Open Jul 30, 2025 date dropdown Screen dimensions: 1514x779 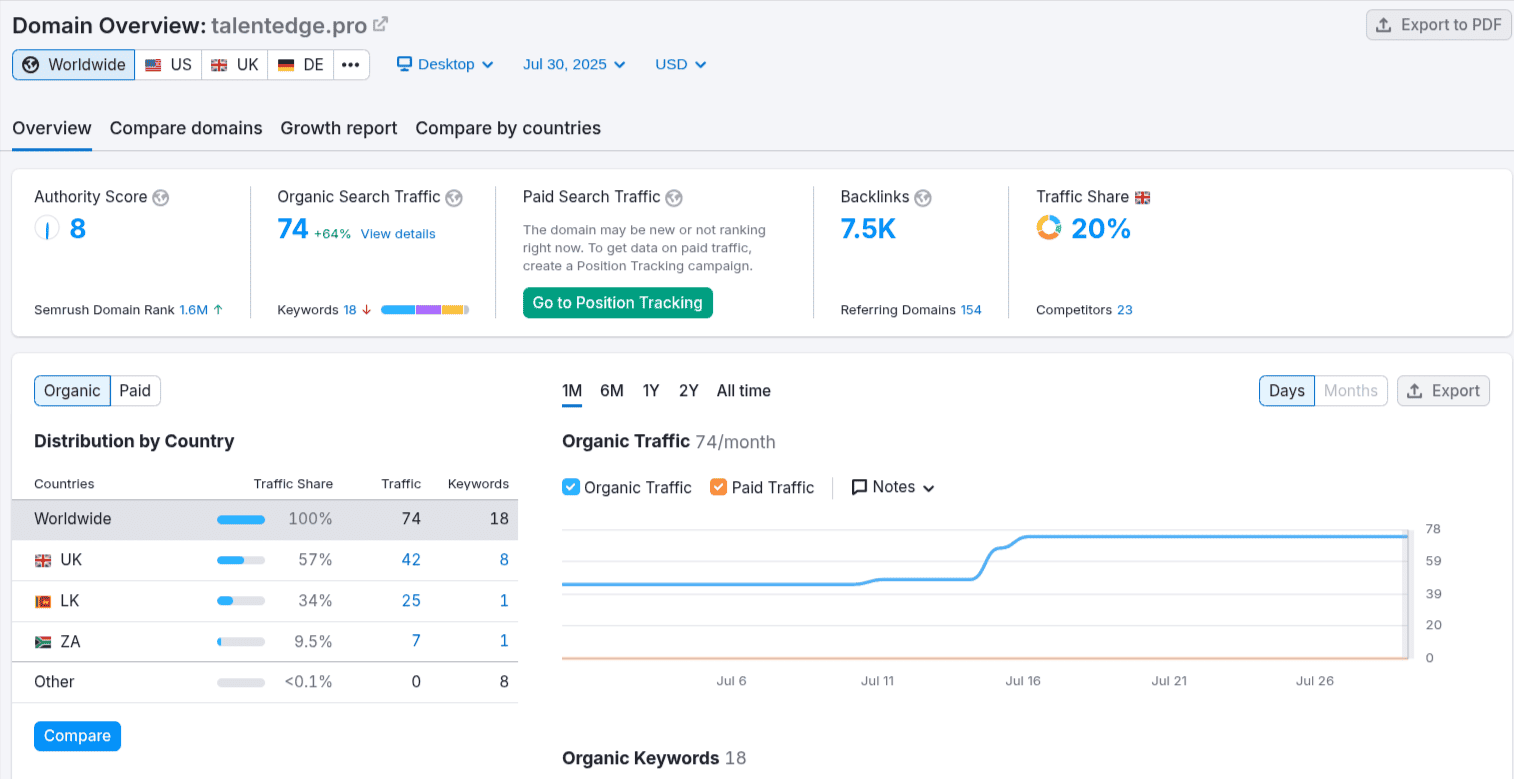[574, 64]
